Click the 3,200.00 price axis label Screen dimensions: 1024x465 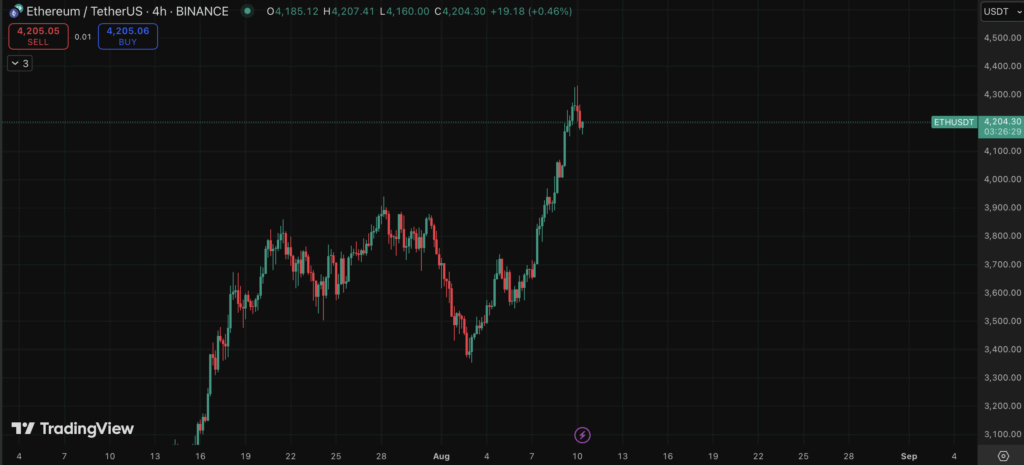point(1002,406)
